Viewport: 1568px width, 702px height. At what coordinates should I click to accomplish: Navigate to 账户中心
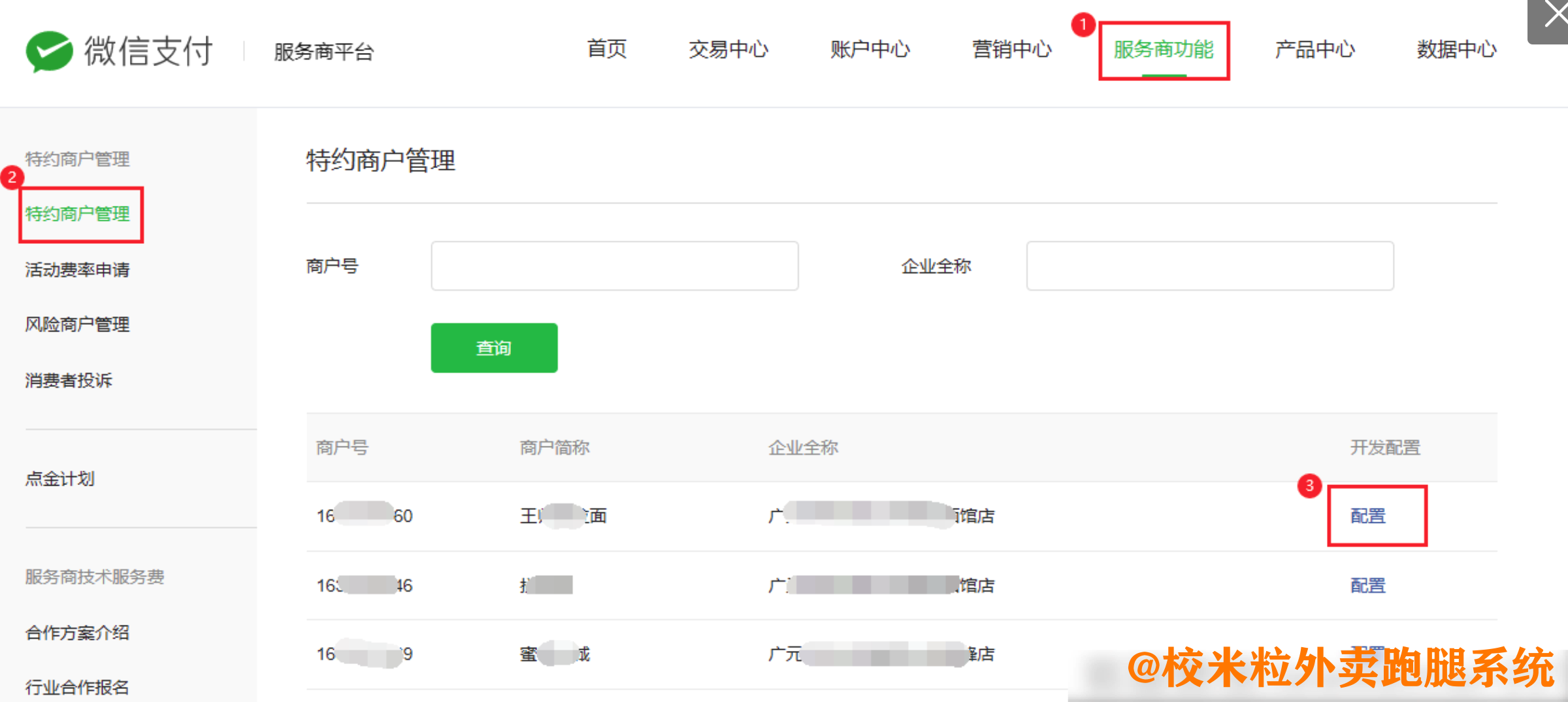tap(870, 50)
